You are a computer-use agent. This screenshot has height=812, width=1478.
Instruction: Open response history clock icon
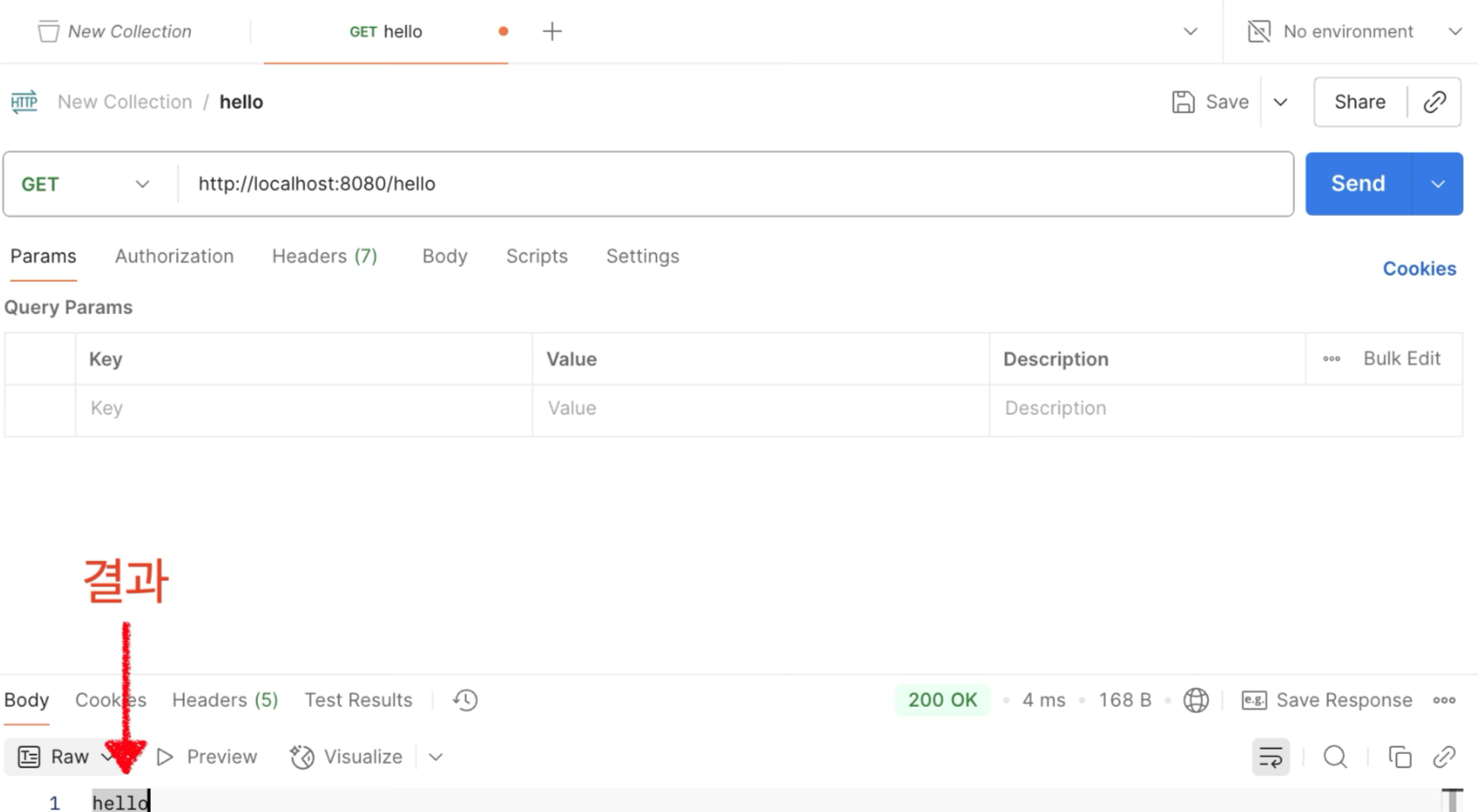point(465,700)
